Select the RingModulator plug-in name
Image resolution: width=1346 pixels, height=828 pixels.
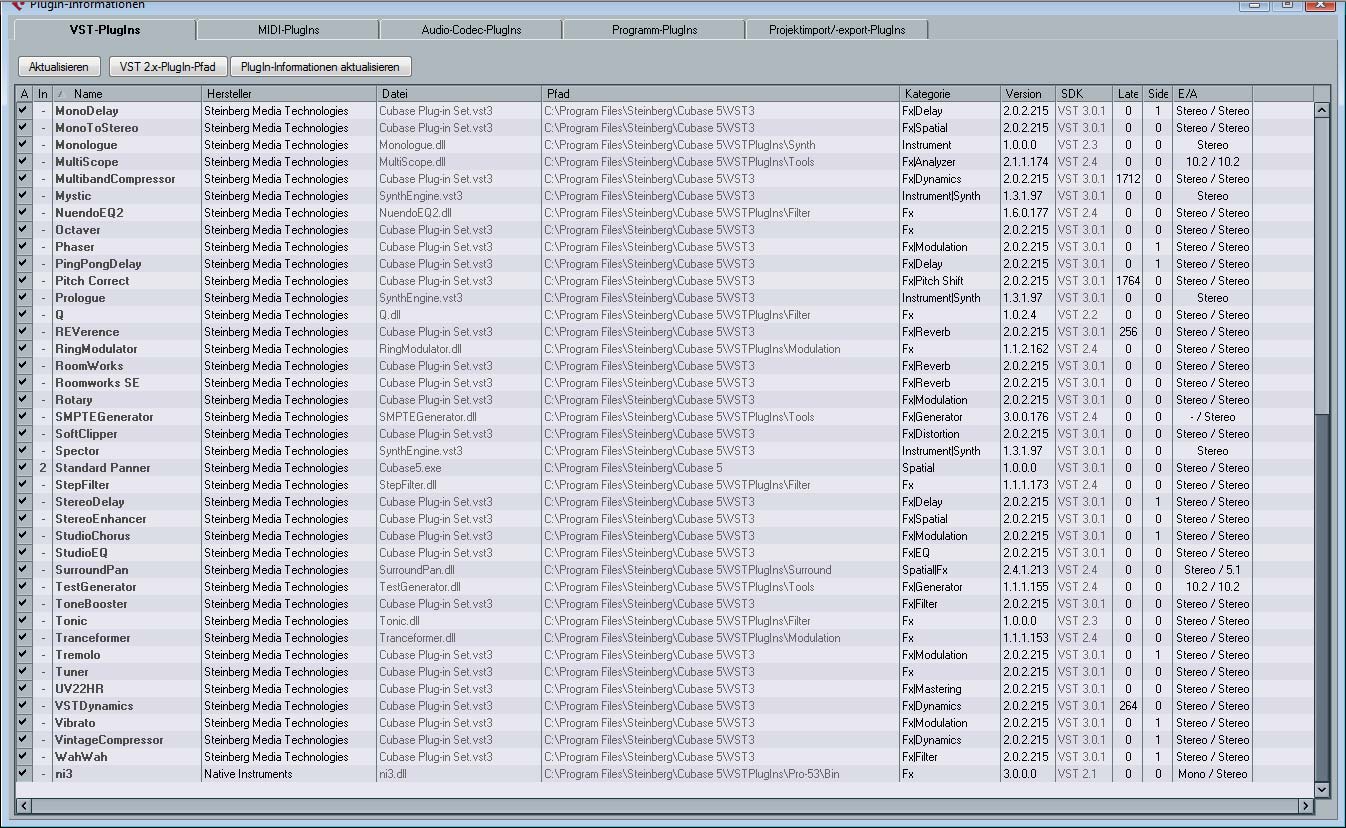(x=96, y=349)
